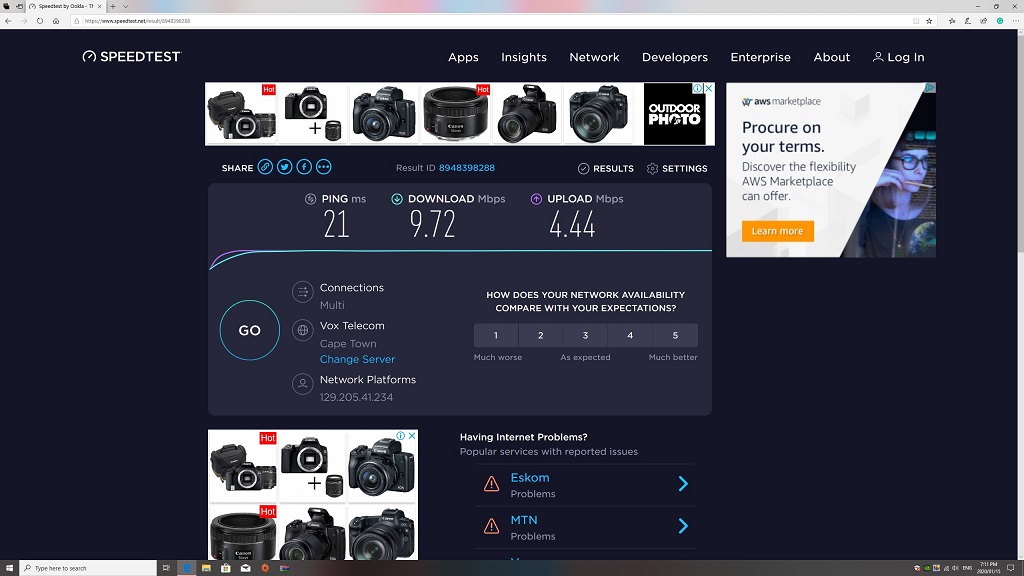
Task: Open Windows Start menu
Action: click(x=9, y=568)
